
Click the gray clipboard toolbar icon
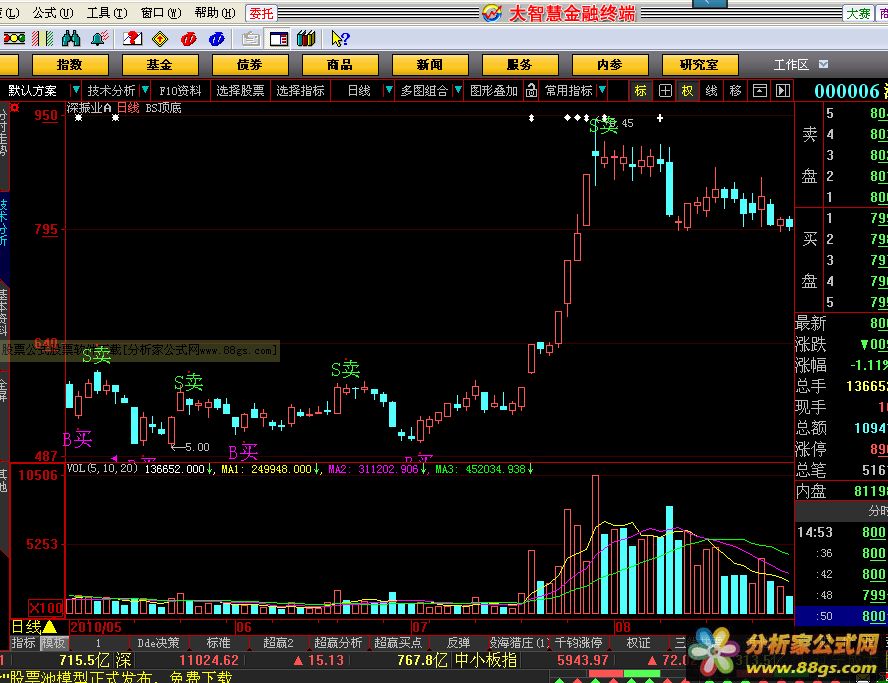click(250, 39)
